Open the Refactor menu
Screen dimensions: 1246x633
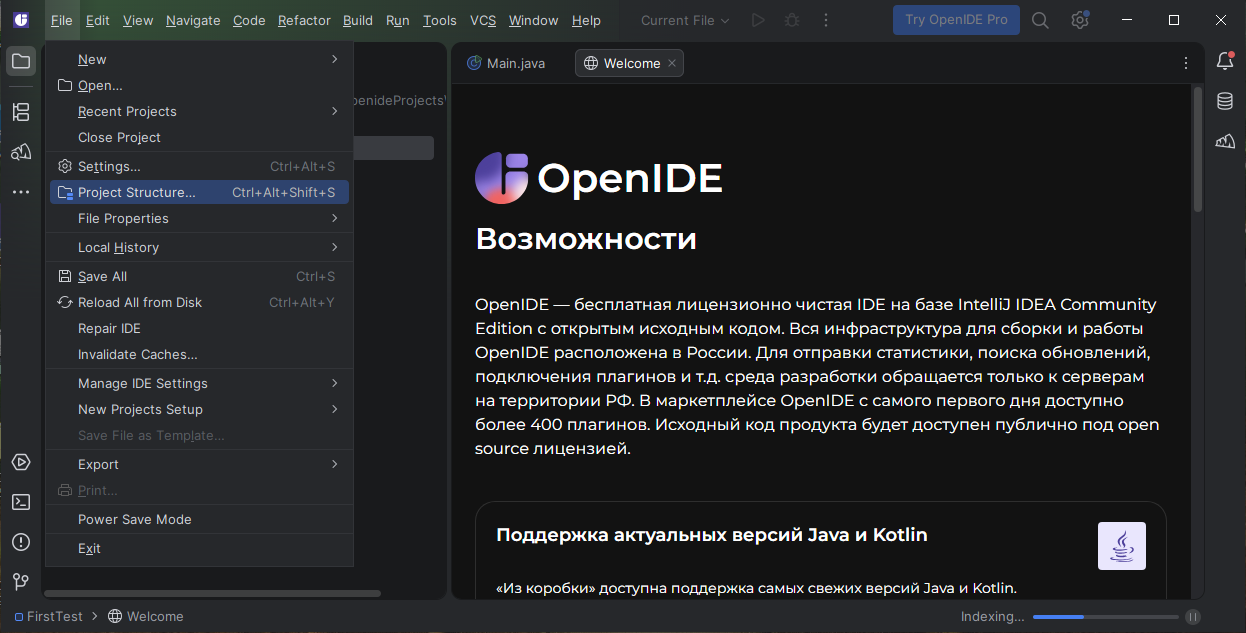tap(304, 20)
